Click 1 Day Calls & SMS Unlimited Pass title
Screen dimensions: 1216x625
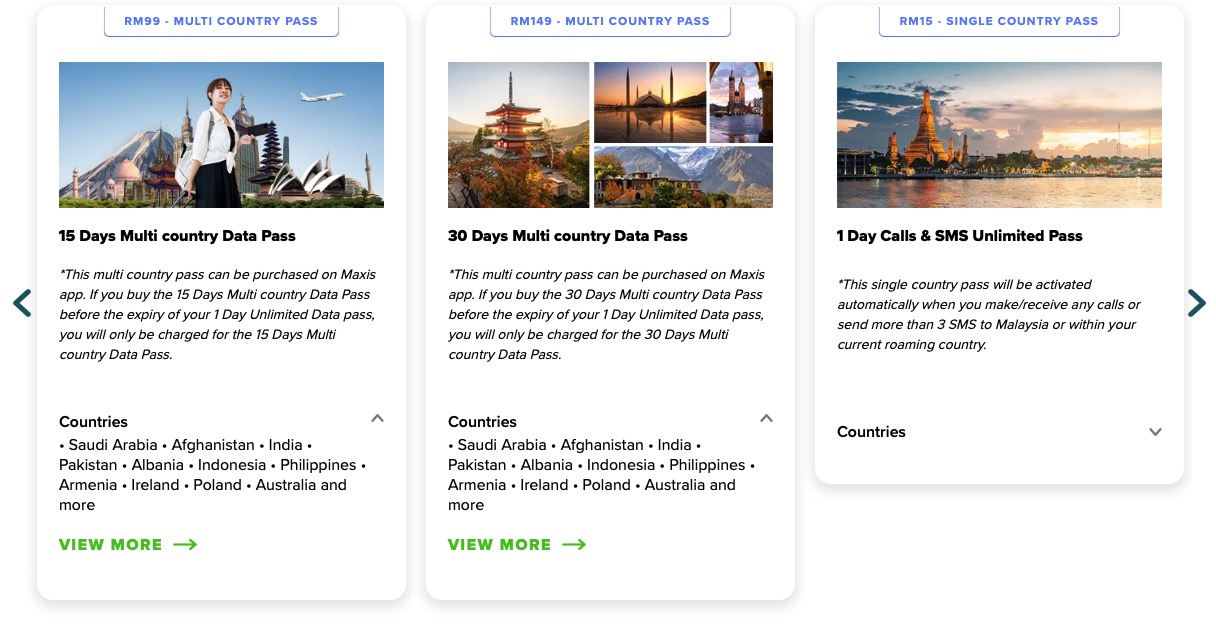coord(960,236)
